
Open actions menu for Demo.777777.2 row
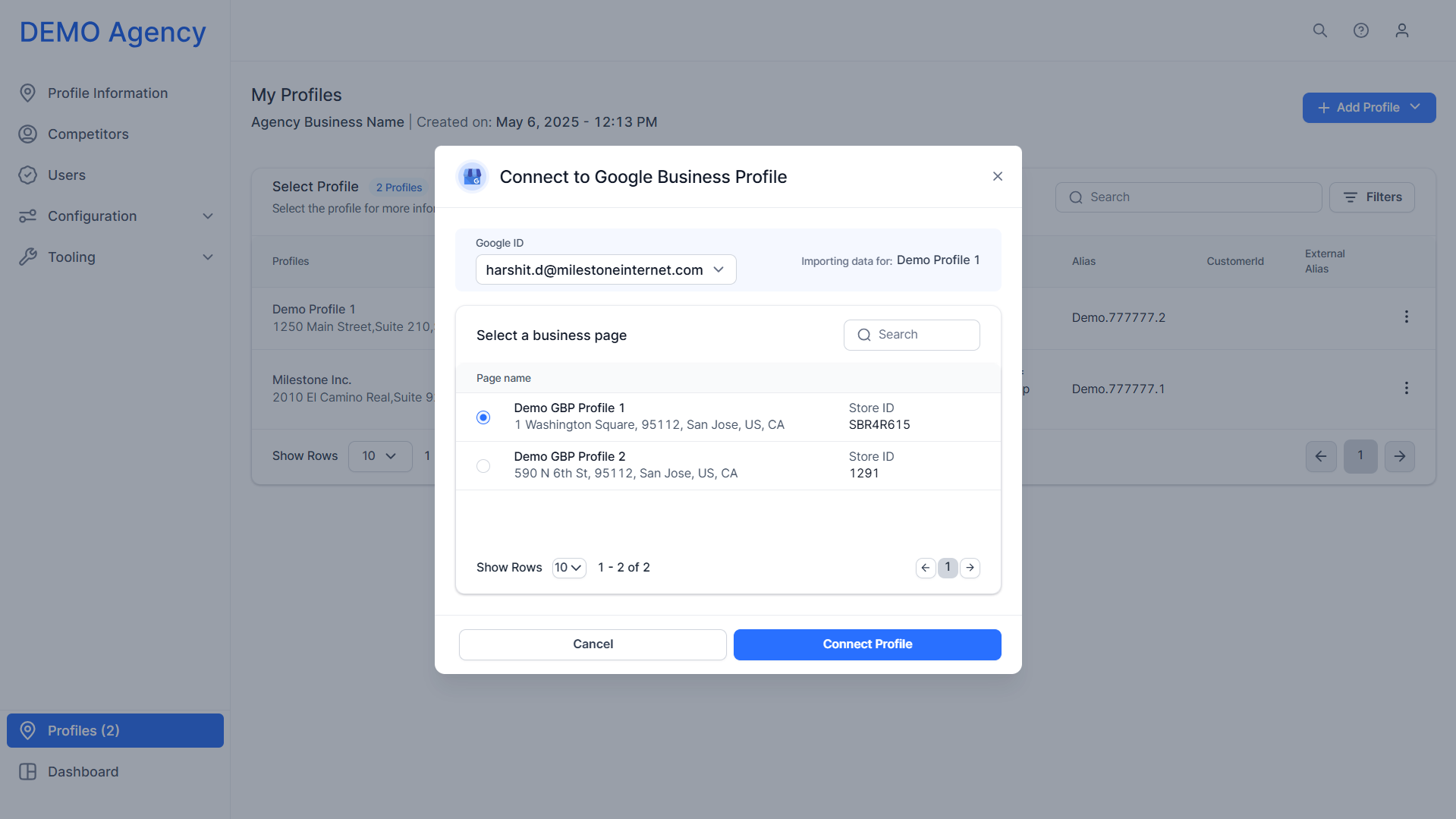(x=1406, y=317)
